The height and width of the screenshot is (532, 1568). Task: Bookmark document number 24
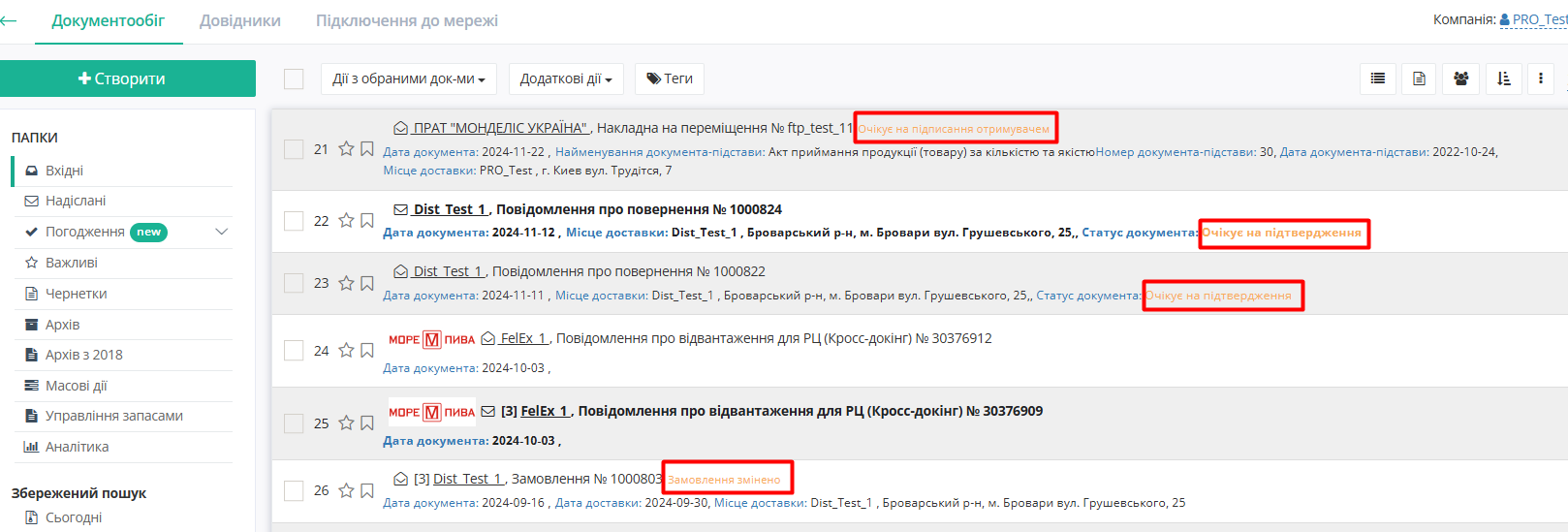[367, 351]
